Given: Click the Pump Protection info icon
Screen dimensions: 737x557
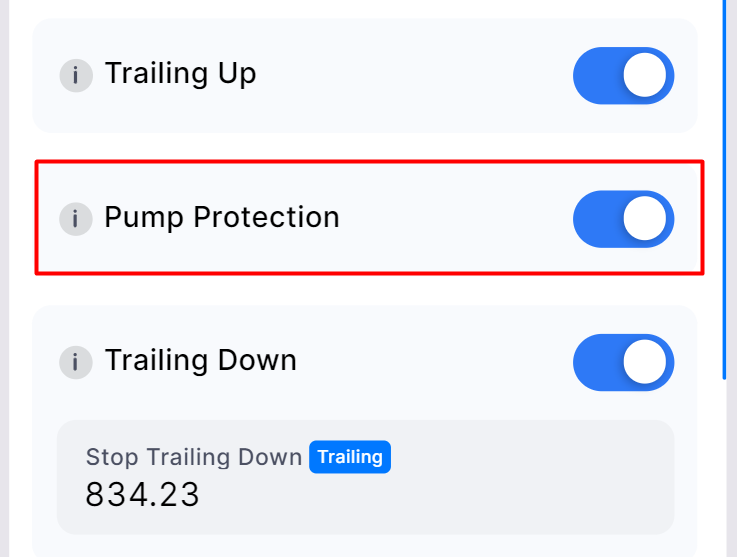Looking at the screenshot, I should 76,218.
